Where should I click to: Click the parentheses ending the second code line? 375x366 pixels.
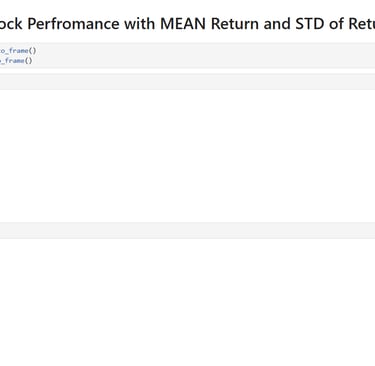click(x=29, y=61)
